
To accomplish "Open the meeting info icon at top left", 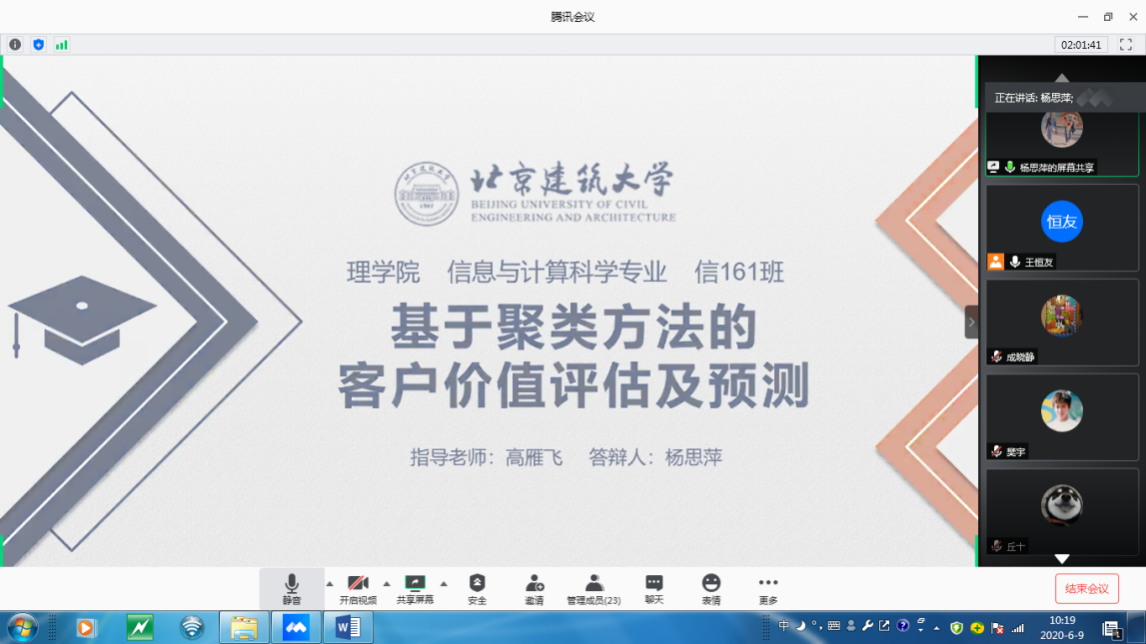I will pyautogui.click(x=15, y=45).
